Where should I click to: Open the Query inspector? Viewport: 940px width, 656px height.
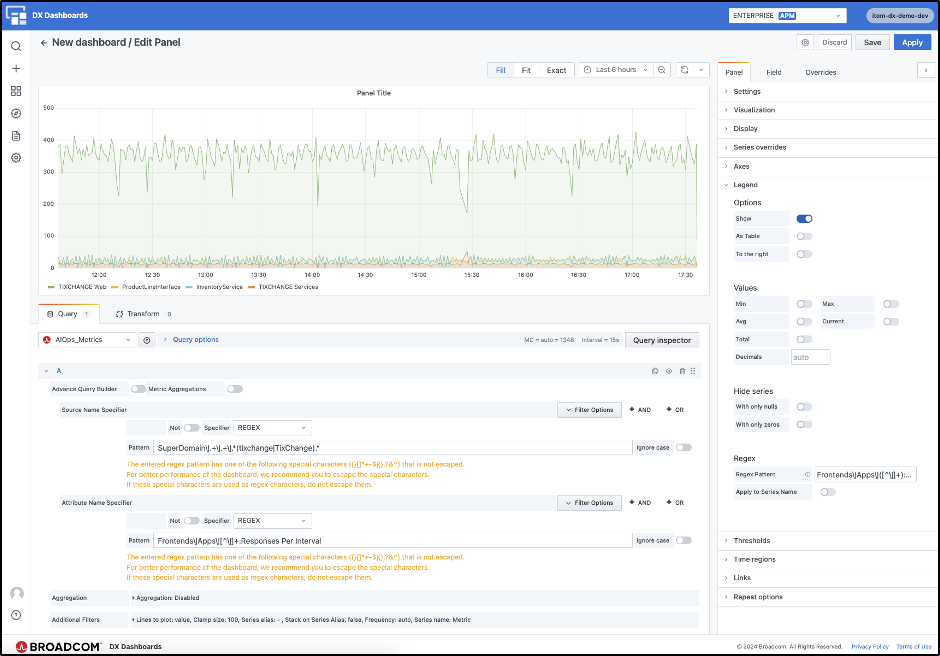pyautogui.click(x=661, y=340)
